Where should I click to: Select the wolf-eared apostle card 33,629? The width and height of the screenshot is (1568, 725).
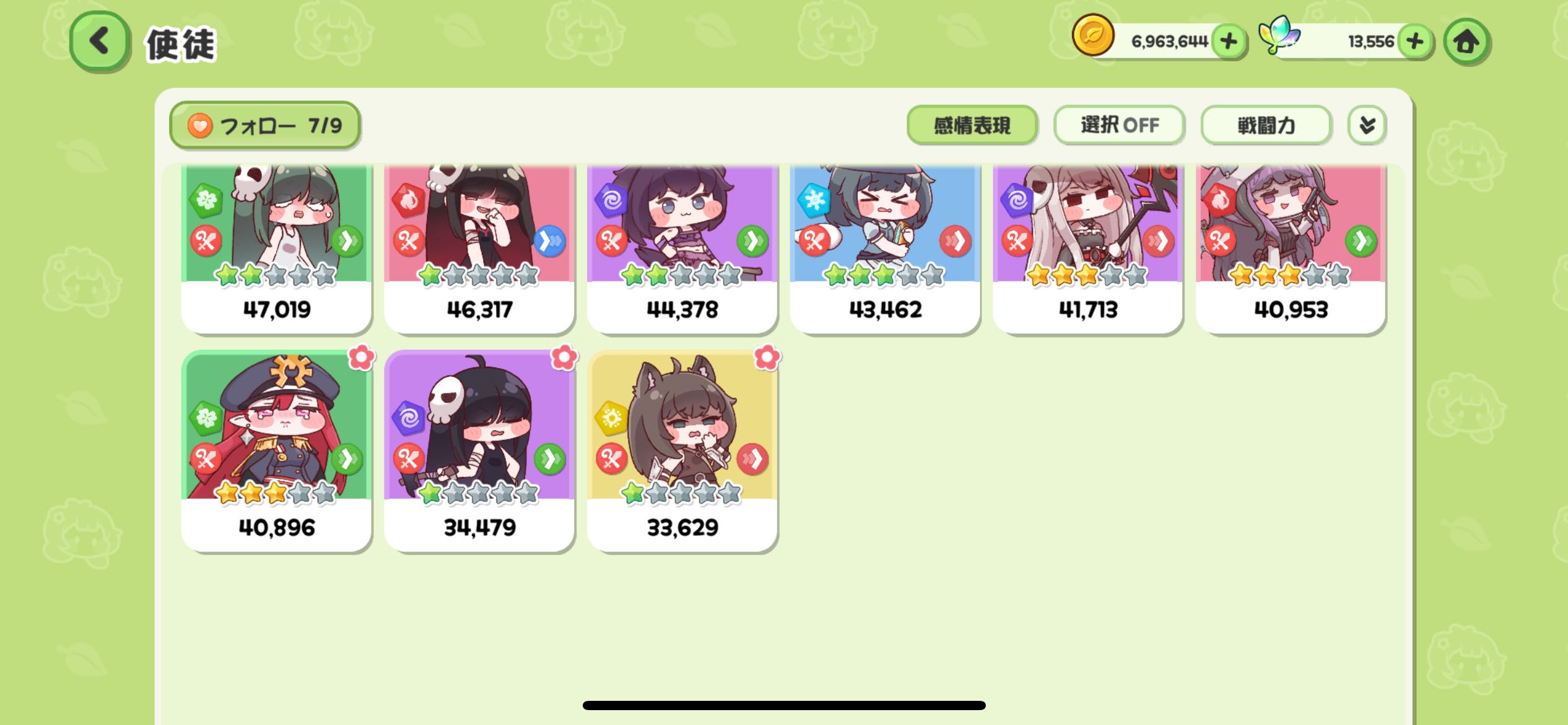click(x=682, y=450)
